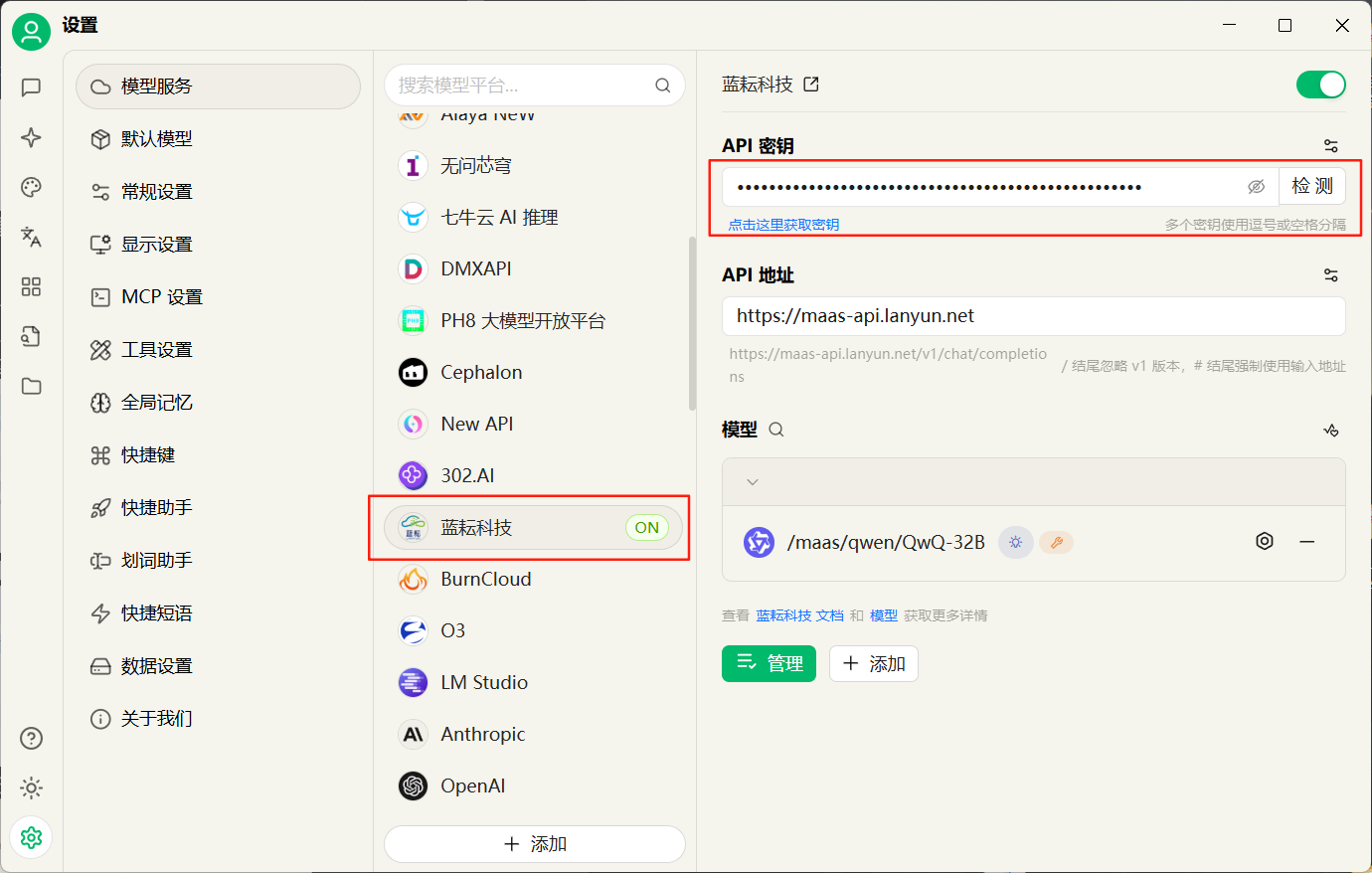The width and height of the screenshot is (1372, 873).
Task: Open 显示设置 in settings menu
Action: [218, 245]
